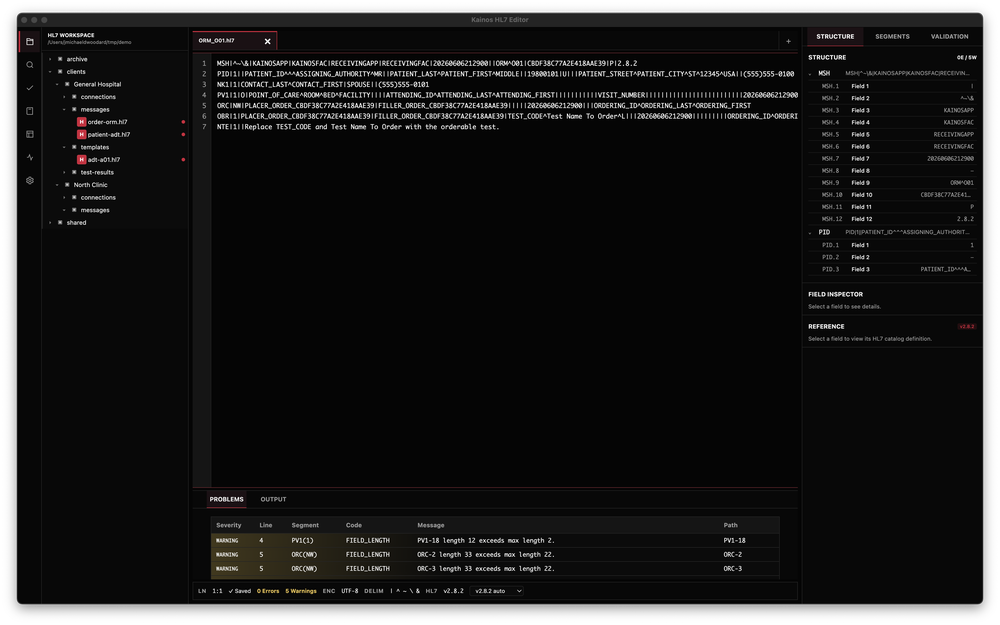This screenshot has height=625, width=1000.
Task: Click the folder icon beside shared
Action: [61, 223]
